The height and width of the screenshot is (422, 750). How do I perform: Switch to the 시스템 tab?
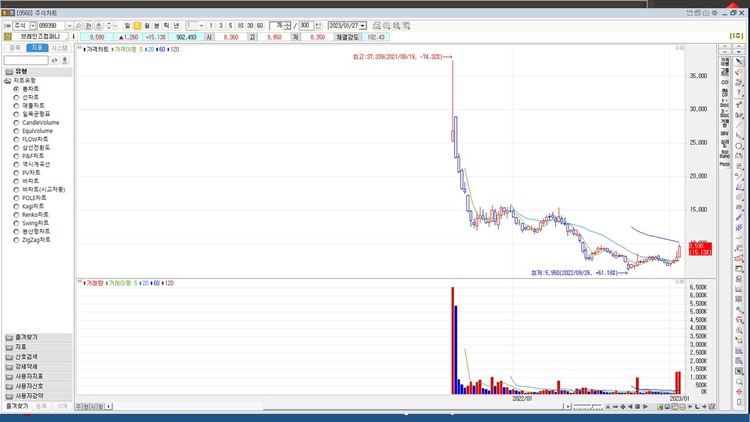(x=60, y=48)
